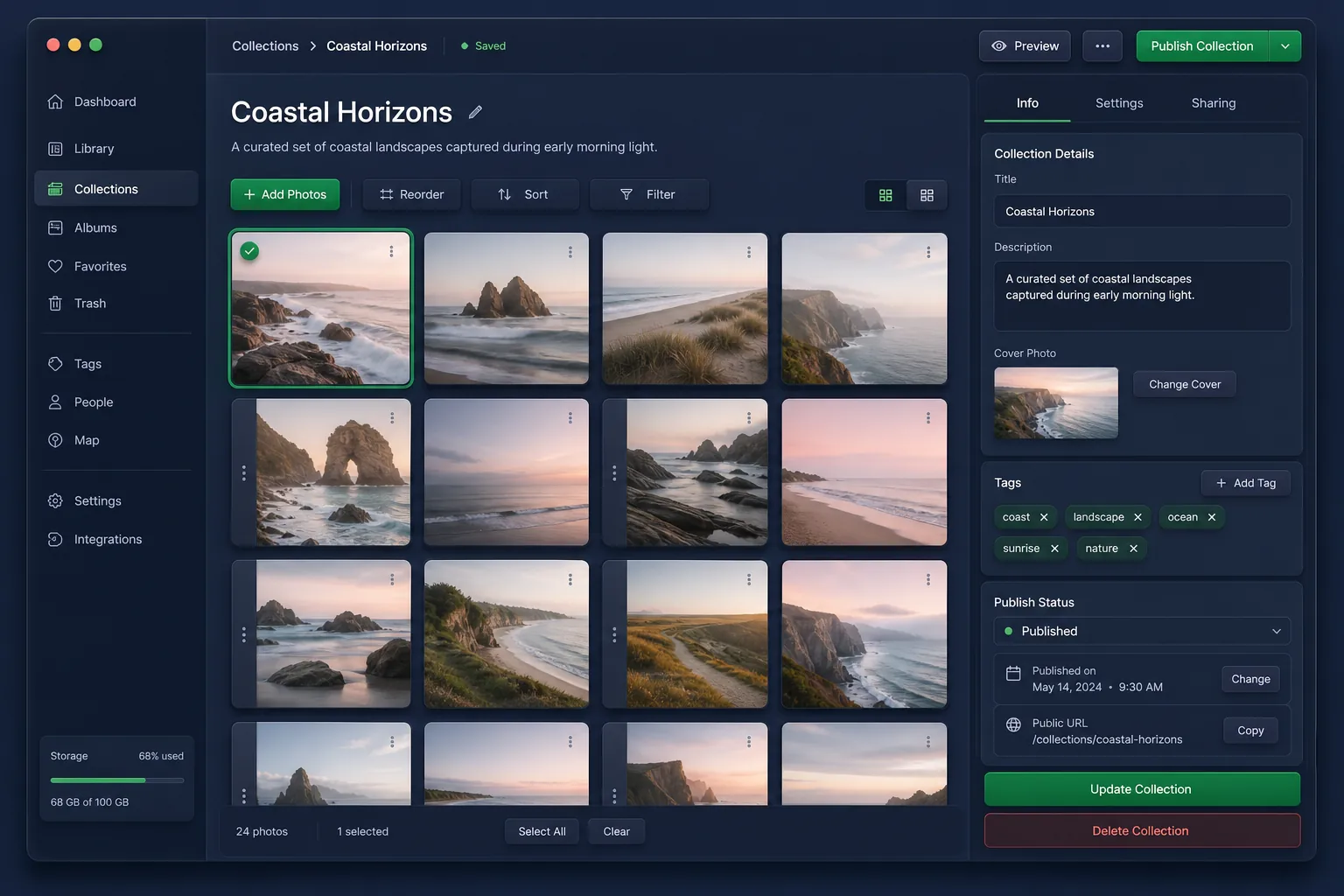The image size is (1344, 896).
Task: Click Preview with the eye icon
Action: click(x=1025, y=46)
